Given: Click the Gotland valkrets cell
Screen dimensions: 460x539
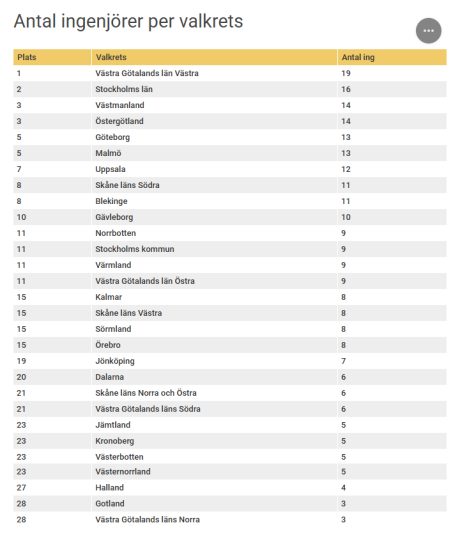Looking at the screenshot, I should pos(214,504).
